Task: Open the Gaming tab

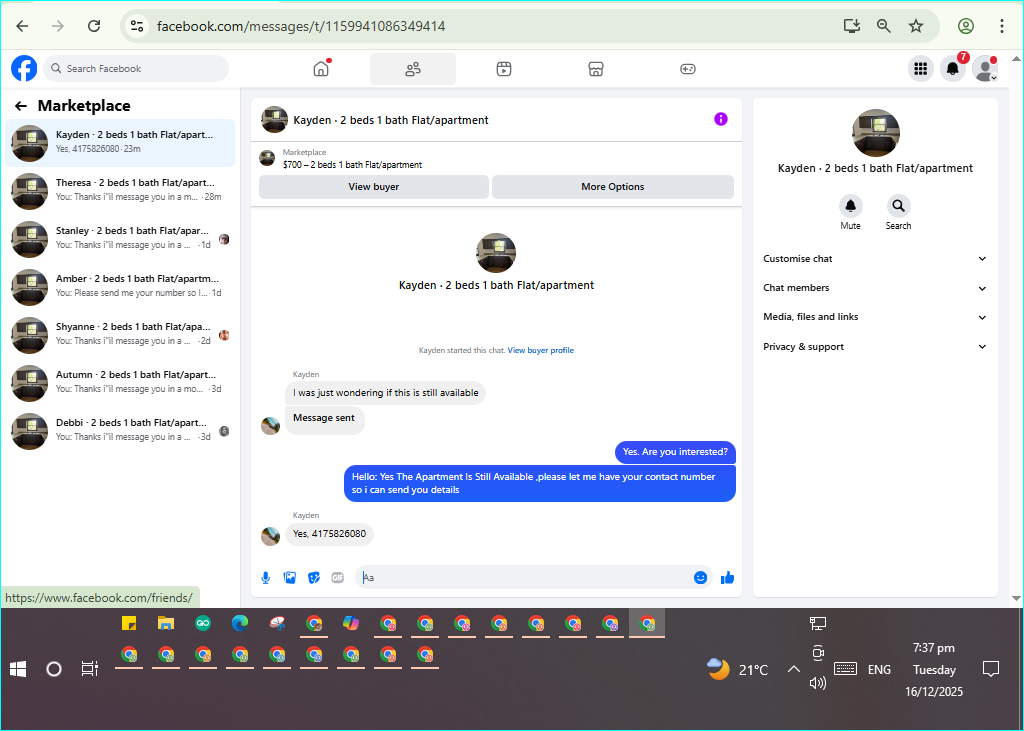Action: [688, 69]
